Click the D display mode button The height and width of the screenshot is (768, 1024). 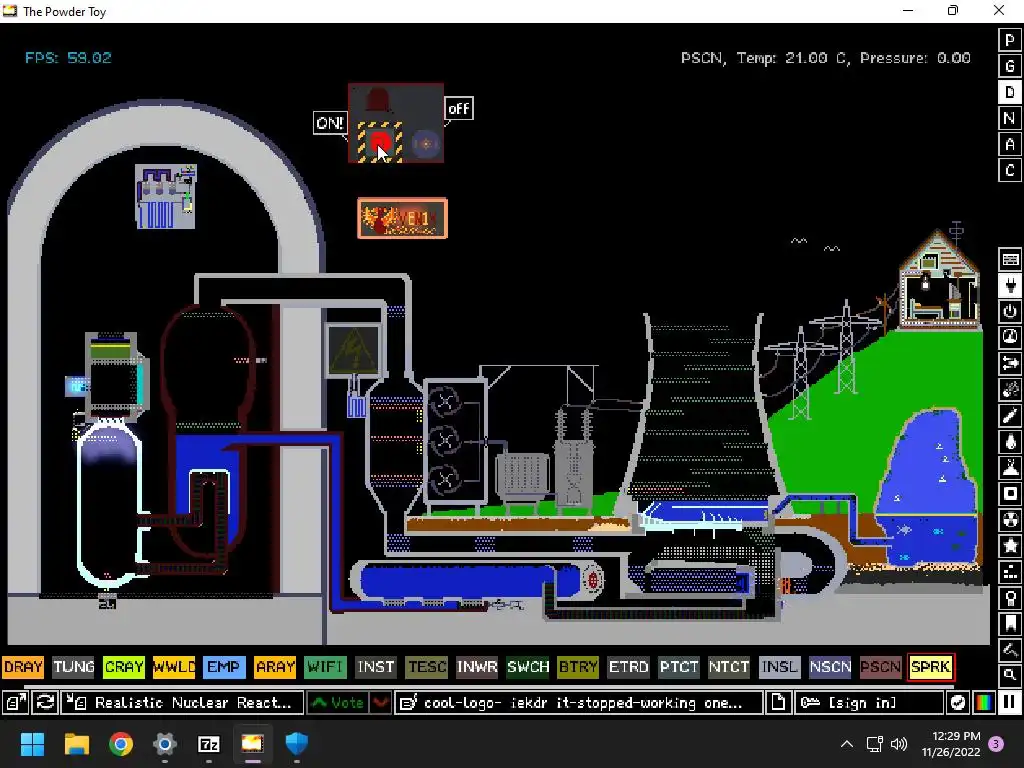pyautogui.click(x=1010, y=92)
